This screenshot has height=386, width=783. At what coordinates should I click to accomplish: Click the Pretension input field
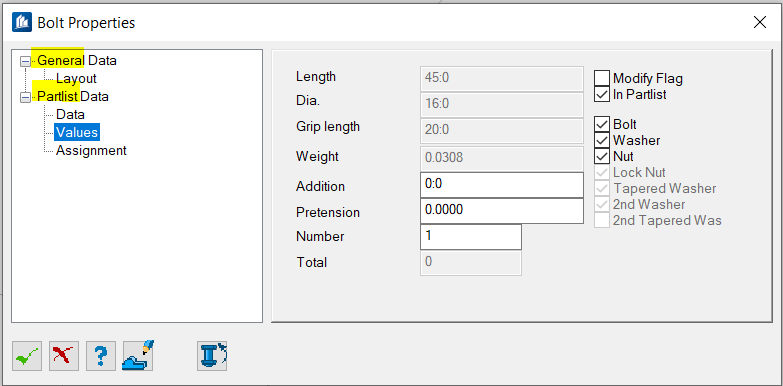click(x=502, y=211)
